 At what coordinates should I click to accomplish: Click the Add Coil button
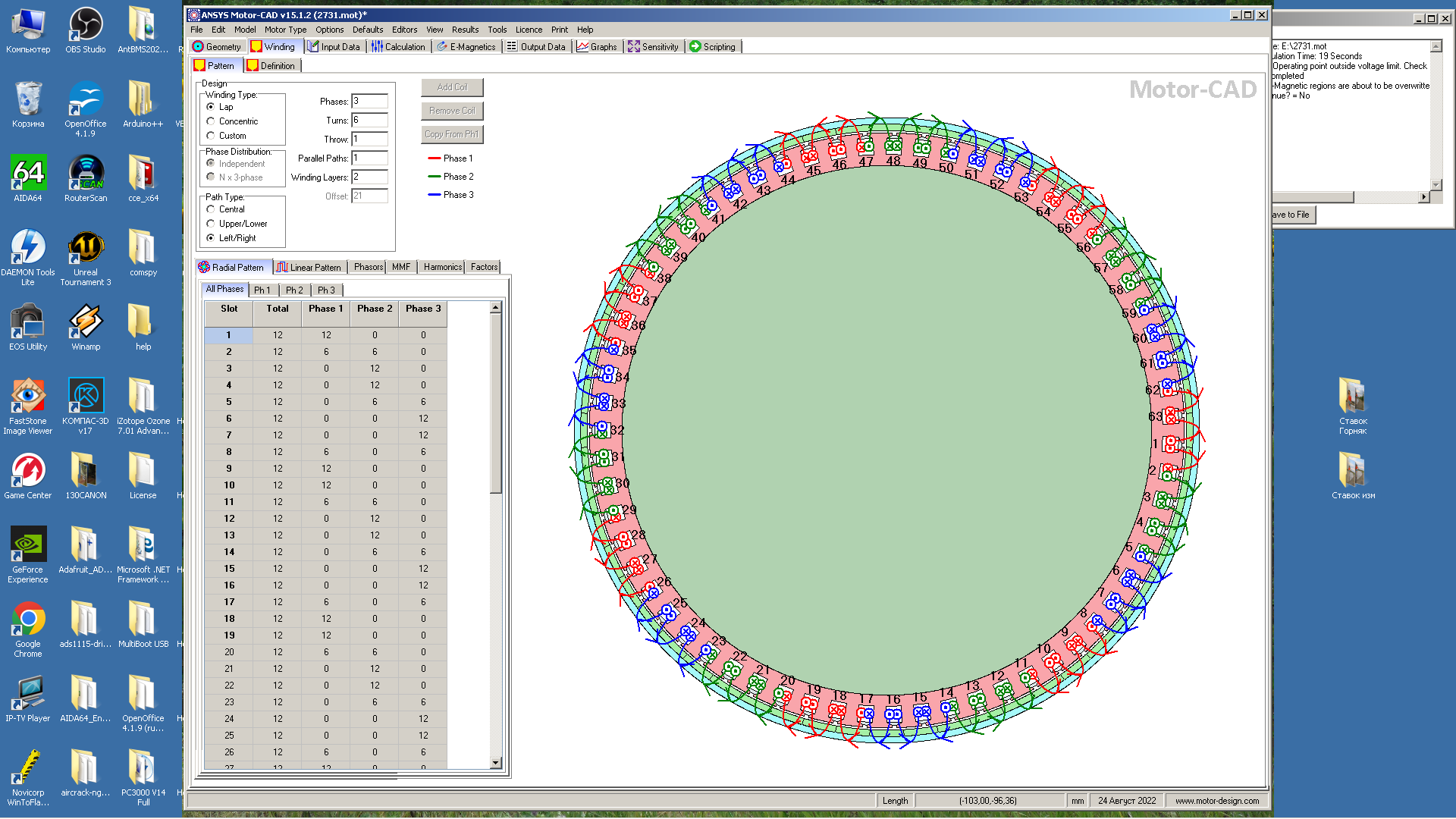pyautogui.click(x=452, y=87)
